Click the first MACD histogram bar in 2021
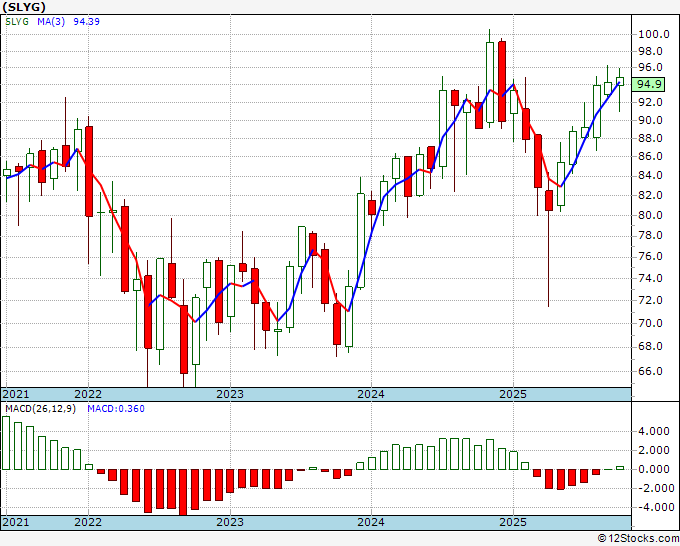680x546 pixels. click(6, 443)
